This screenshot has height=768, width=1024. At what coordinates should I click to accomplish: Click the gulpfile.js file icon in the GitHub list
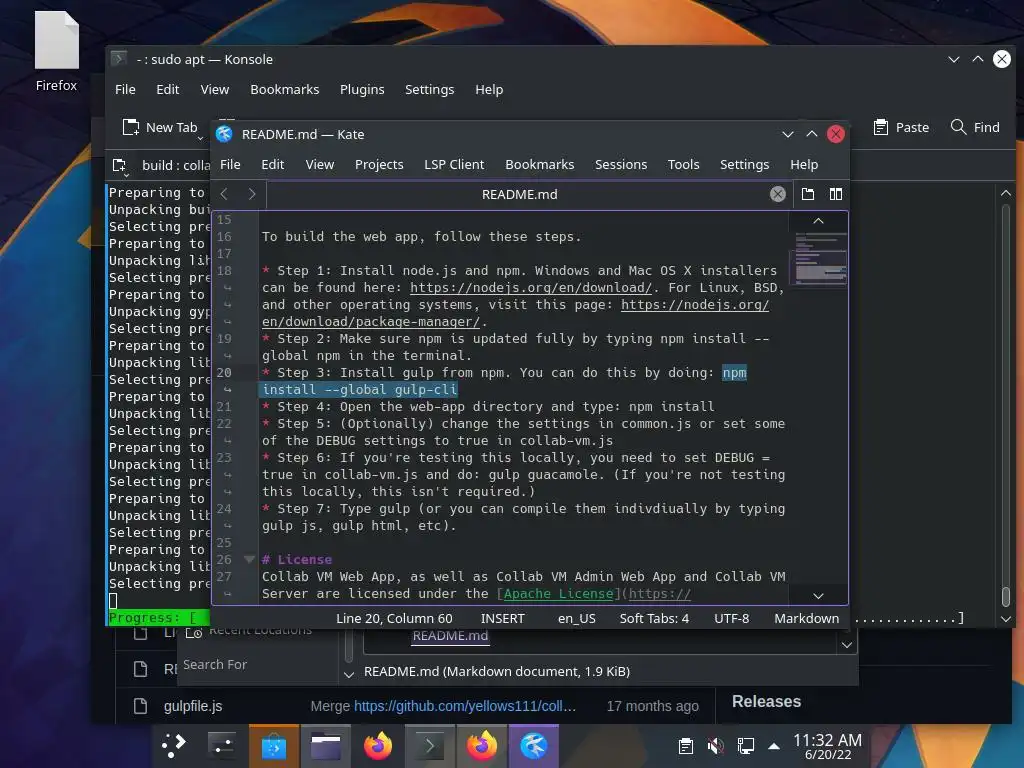pos(140,706)
